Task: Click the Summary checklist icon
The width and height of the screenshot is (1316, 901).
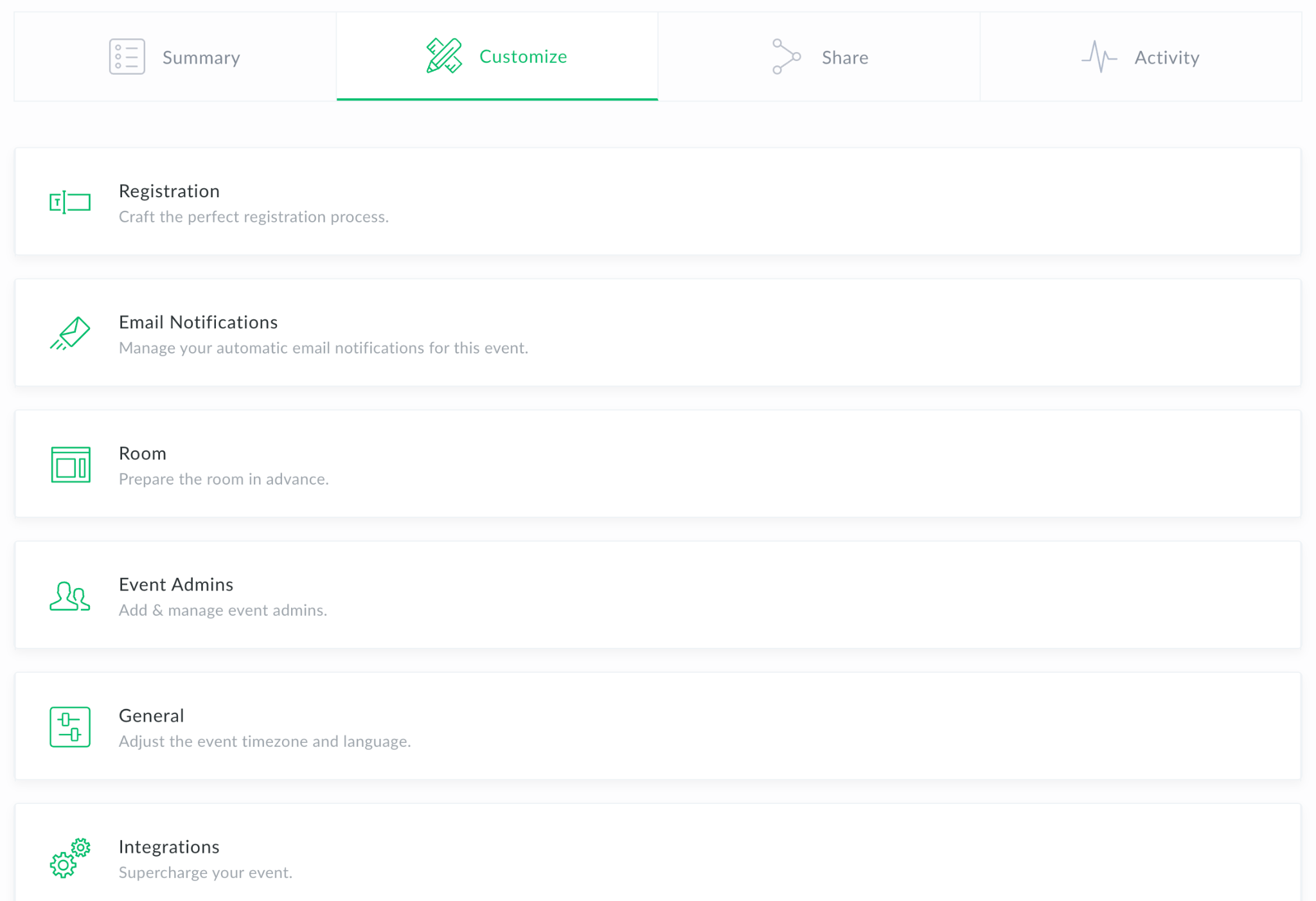Action: 127,57
